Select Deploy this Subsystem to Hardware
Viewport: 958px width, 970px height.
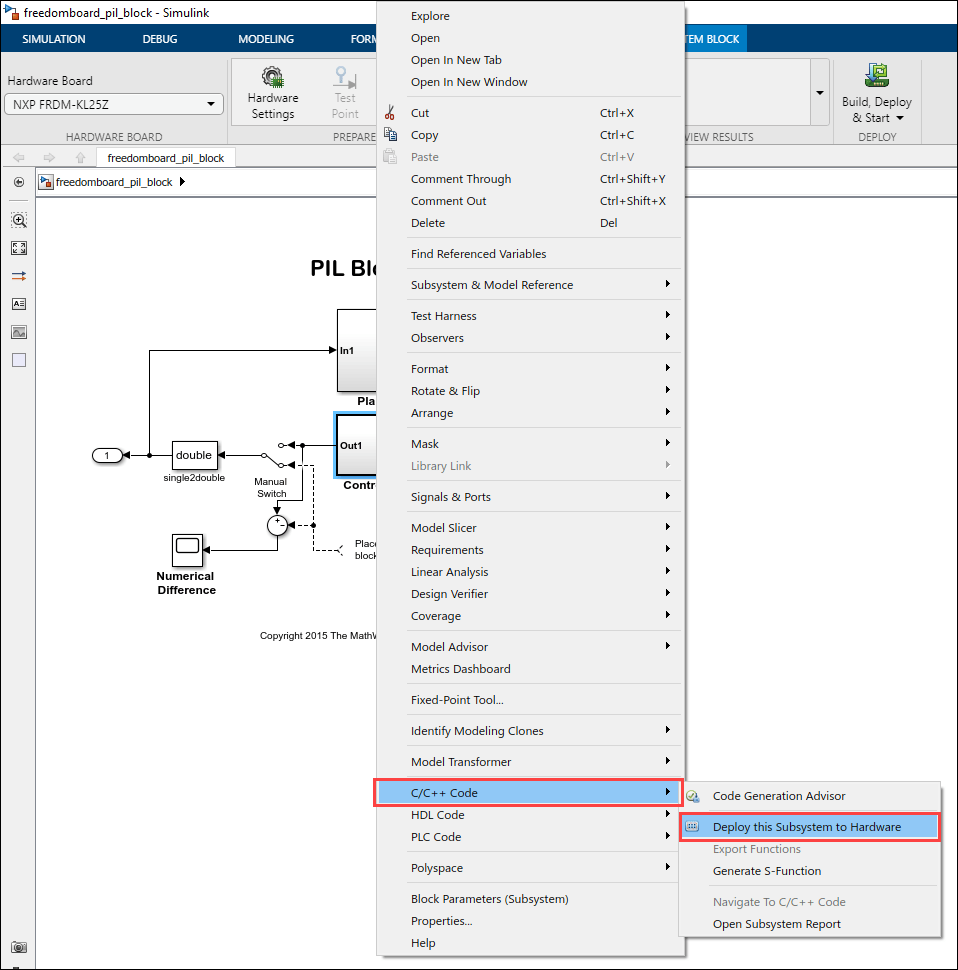[x=810, y=827]
